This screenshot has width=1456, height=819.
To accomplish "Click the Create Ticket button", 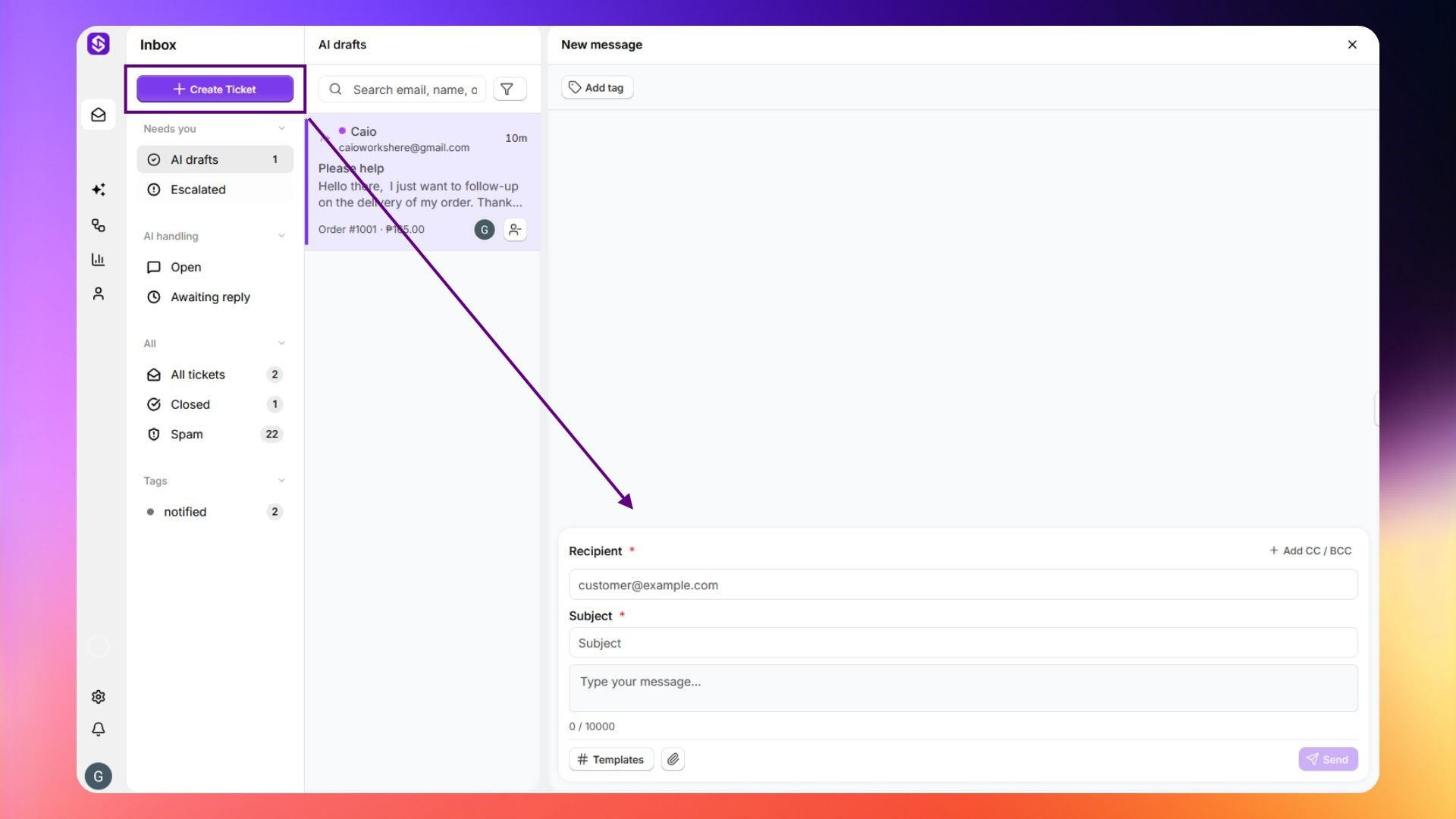I will click(215, 89).
